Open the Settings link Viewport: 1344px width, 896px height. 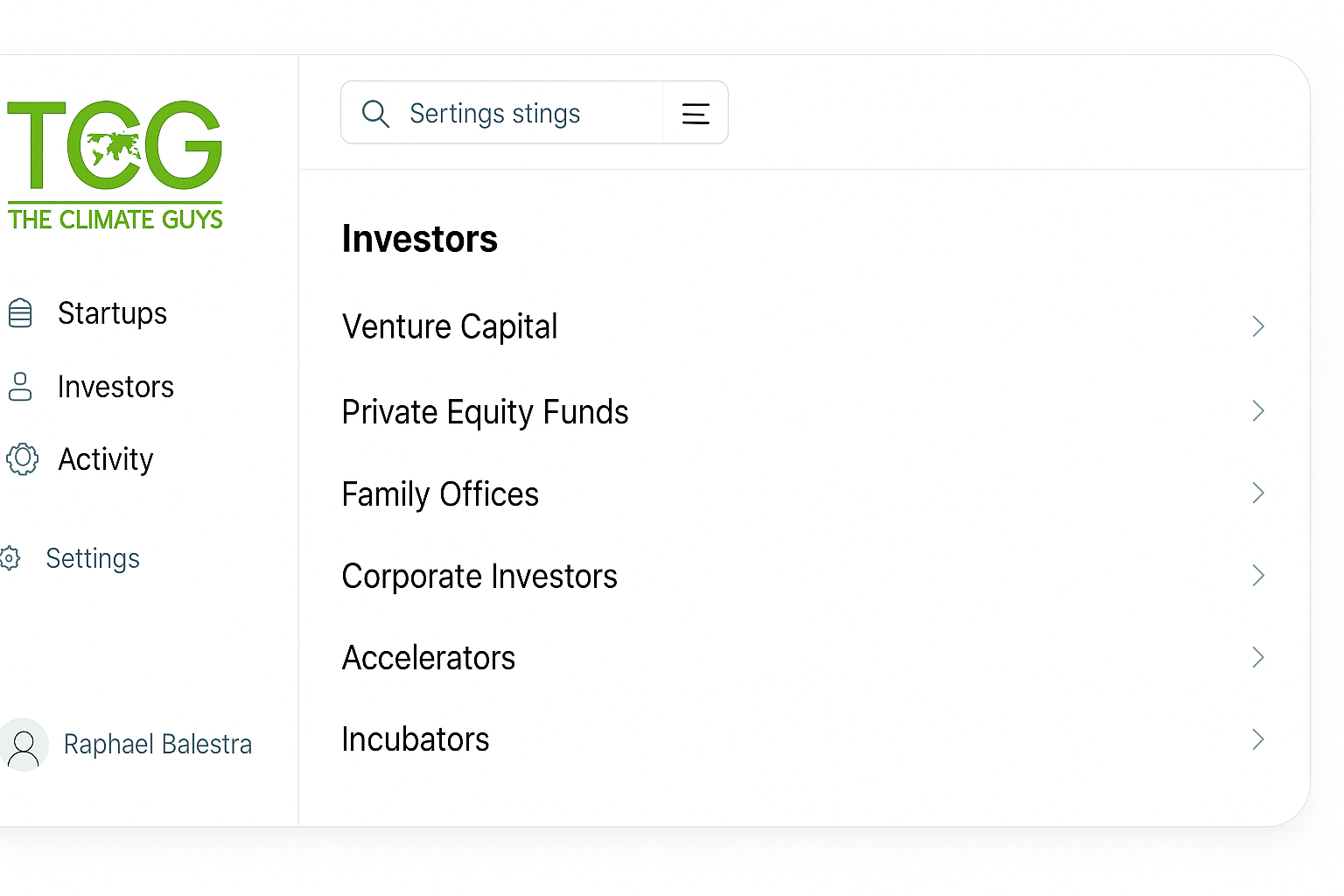pyautogui.click(x=93, y=558)
